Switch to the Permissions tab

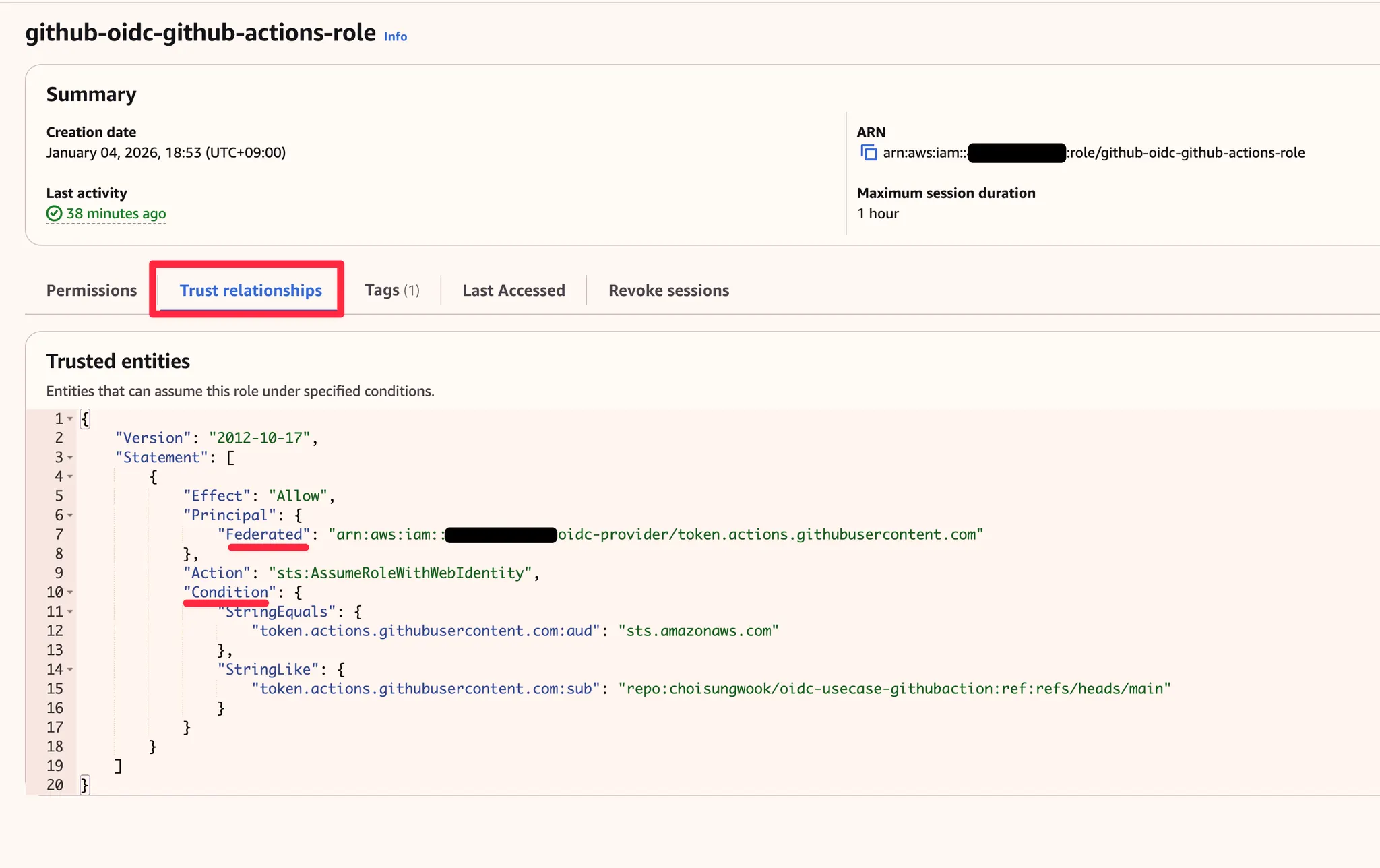coord(92,290)
